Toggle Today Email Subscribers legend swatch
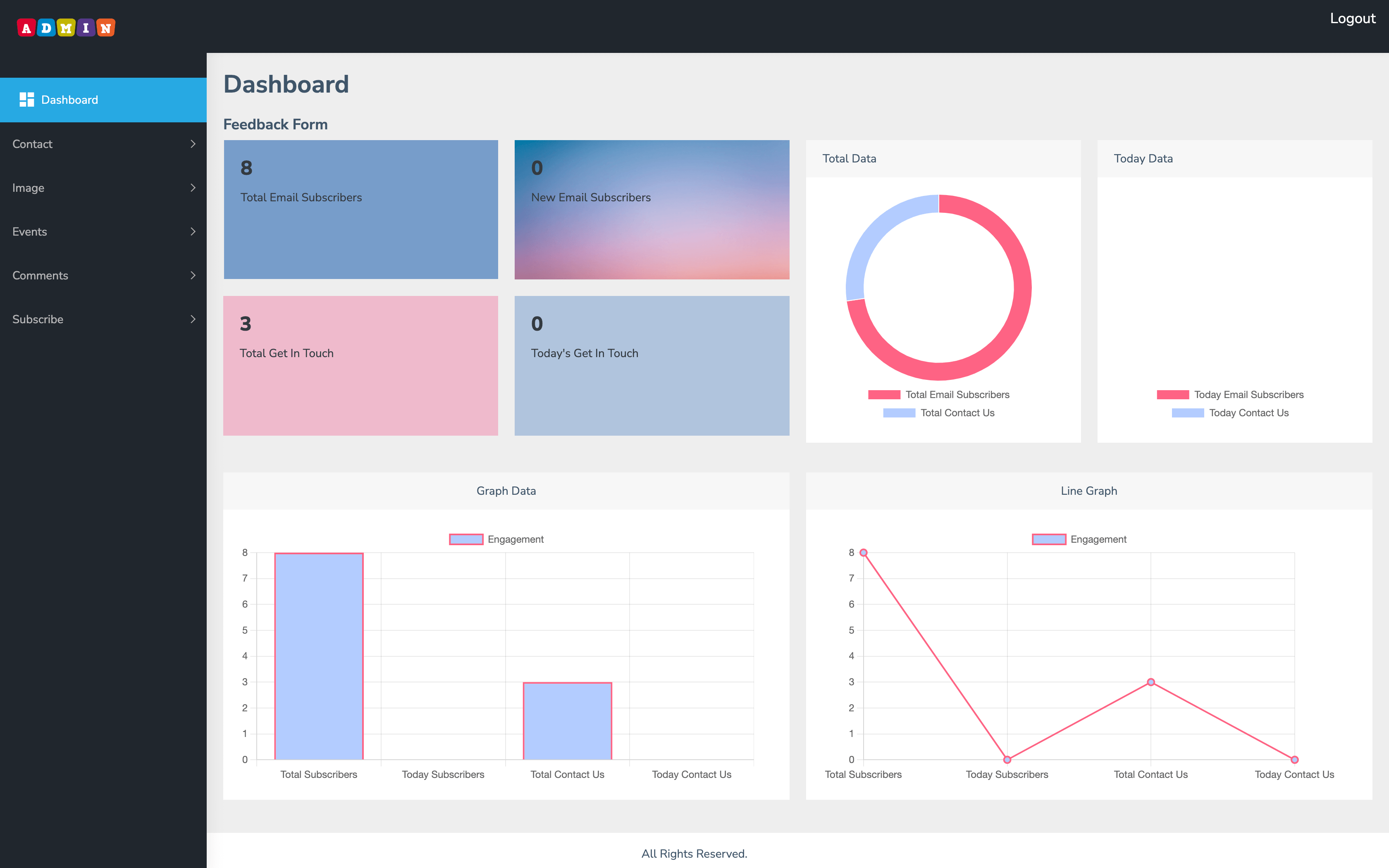 click(1173, 394)
